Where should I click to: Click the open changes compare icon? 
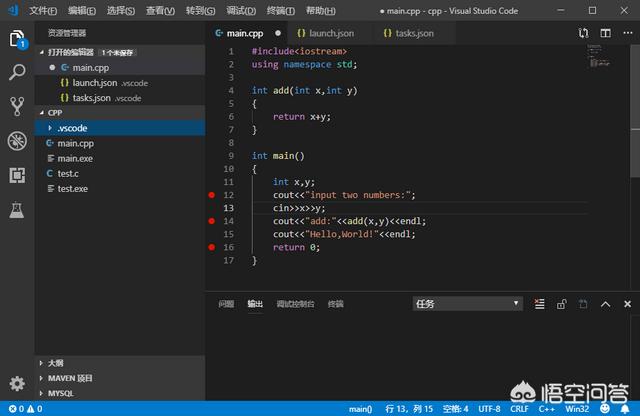pos(583,33)
